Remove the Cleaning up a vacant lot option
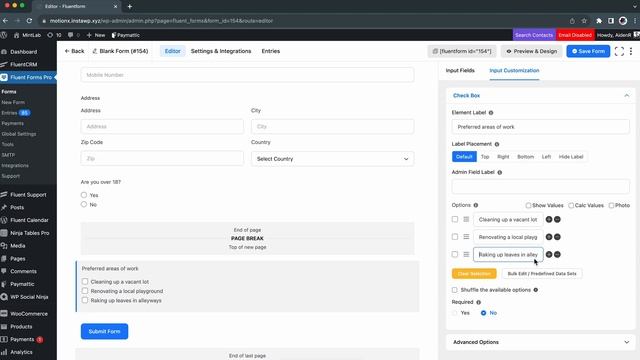This screenshot has height=360, width=640. pyautogui.click(x=557, y=220)
